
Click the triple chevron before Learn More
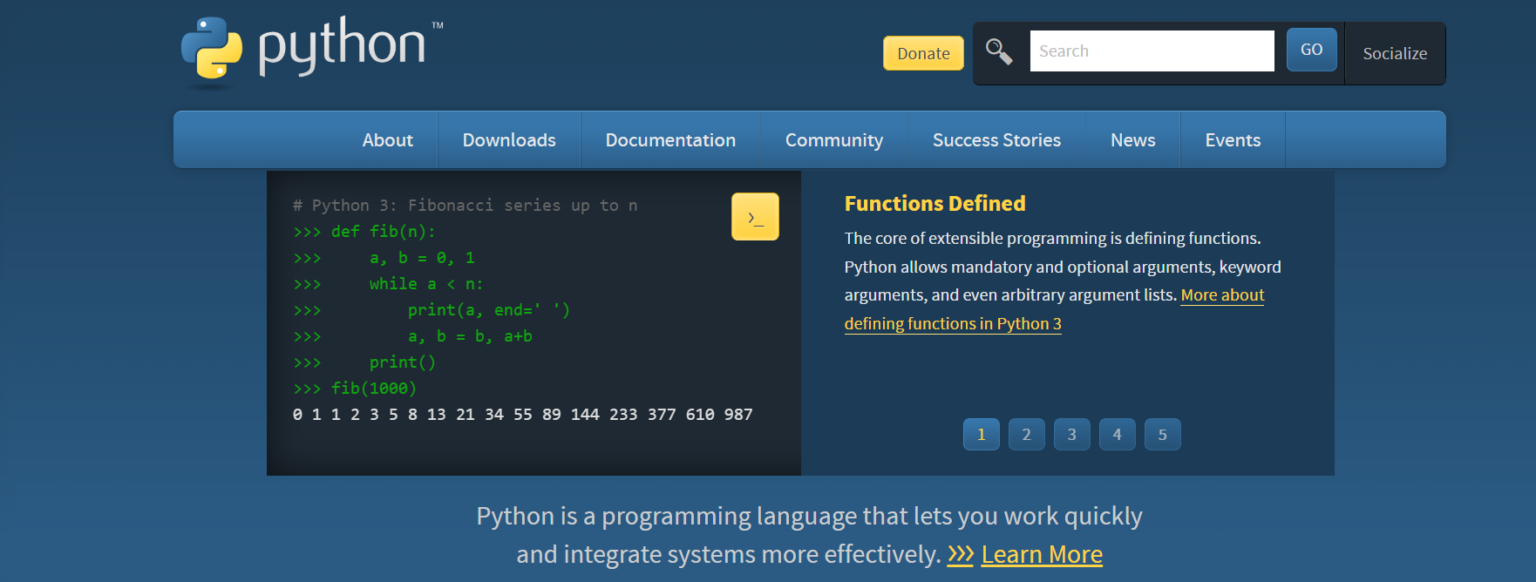point(960,554)
